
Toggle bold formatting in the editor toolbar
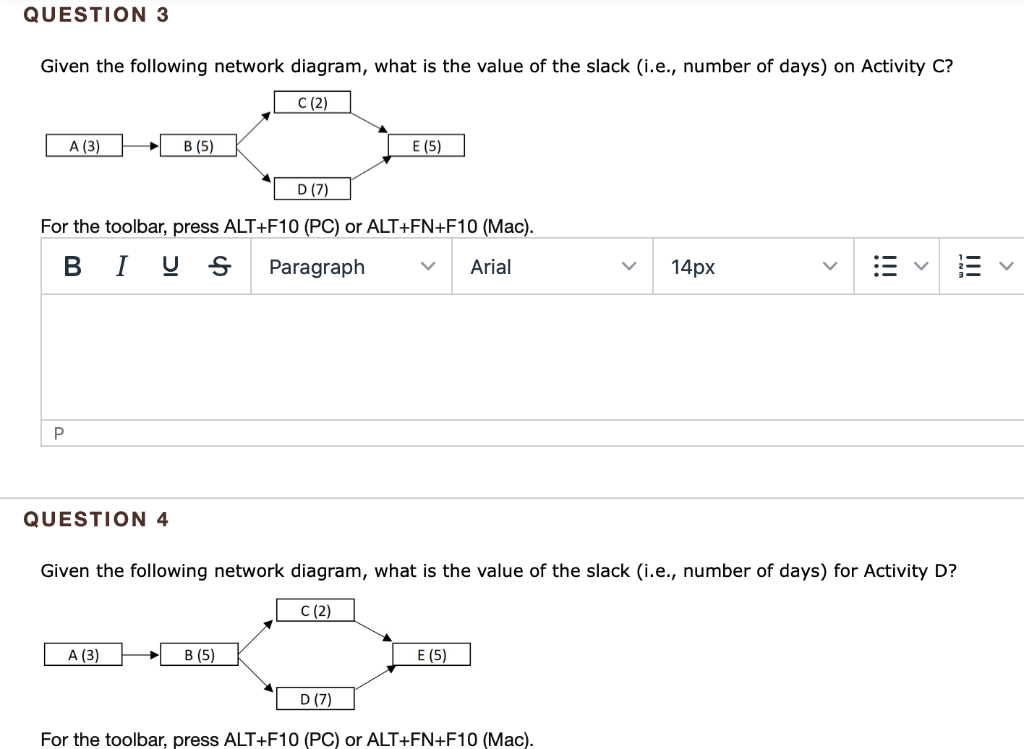tap(70, 266)
